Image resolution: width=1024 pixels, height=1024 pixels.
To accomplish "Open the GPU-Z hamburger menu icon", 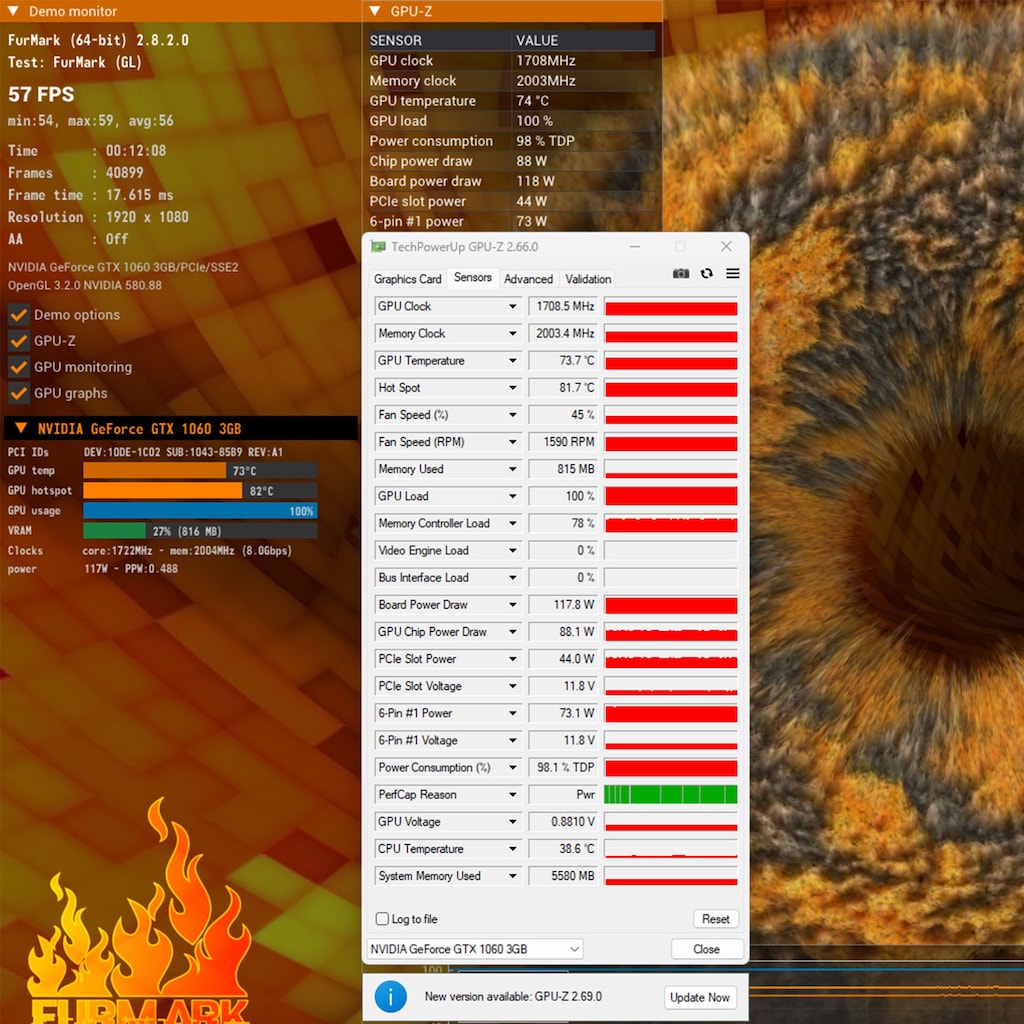I will coord(733,274).
